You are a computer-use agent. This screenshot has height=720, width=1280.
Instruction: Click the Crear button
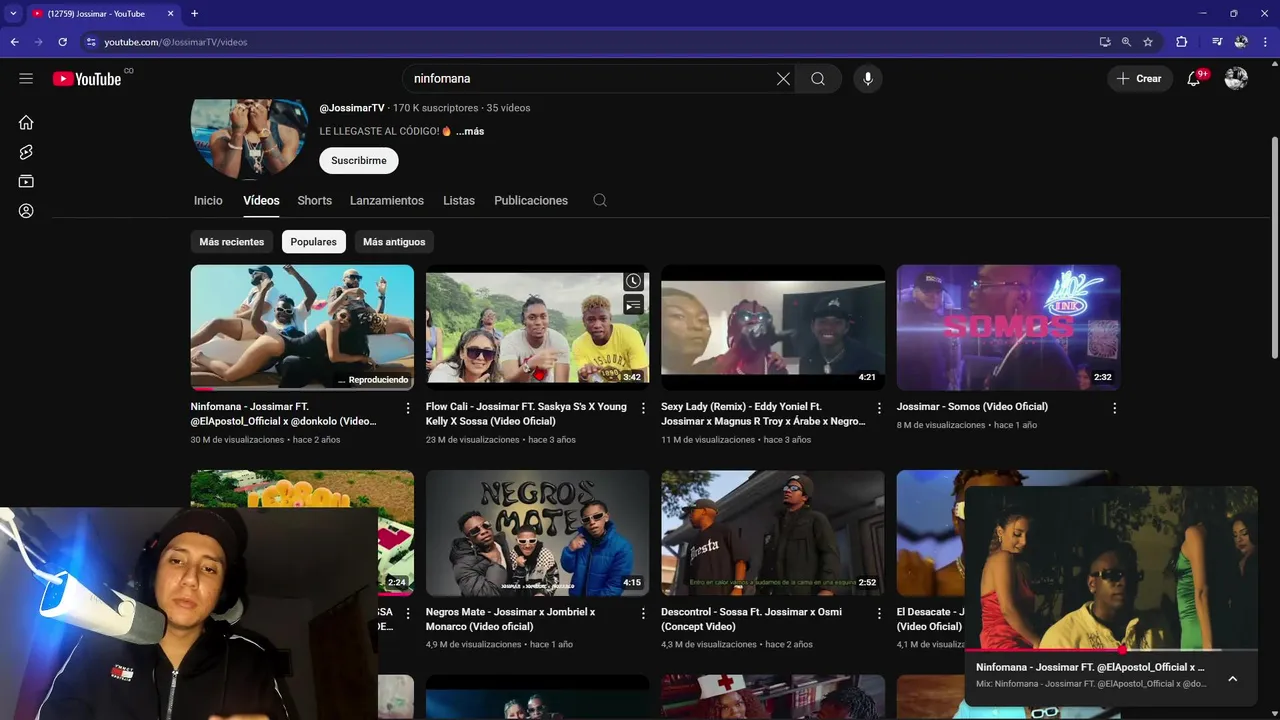click(1140, 78)
